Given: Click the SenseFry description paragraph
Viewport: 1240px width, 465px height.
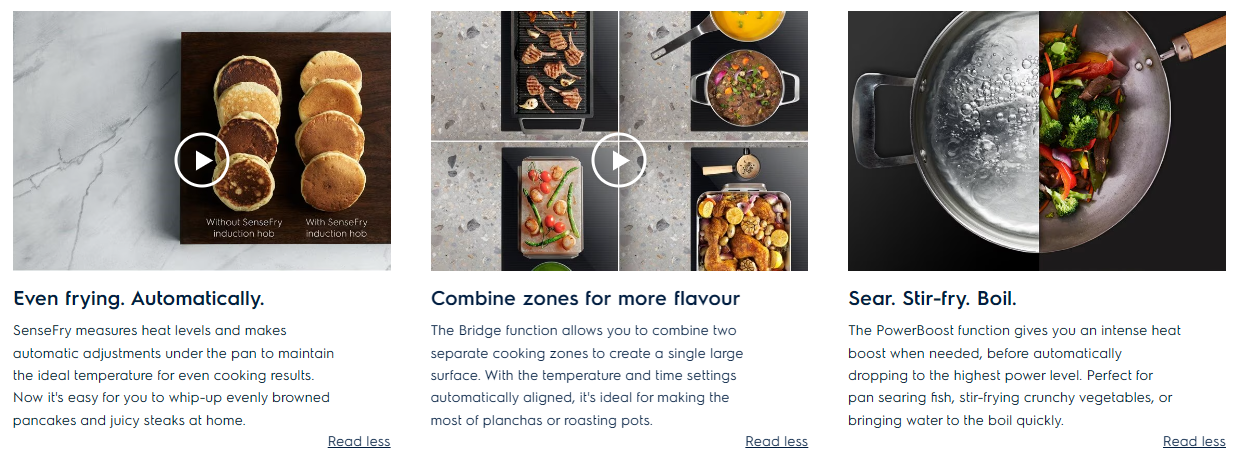Looking at the screenshot, I should (x=173, y=375).
